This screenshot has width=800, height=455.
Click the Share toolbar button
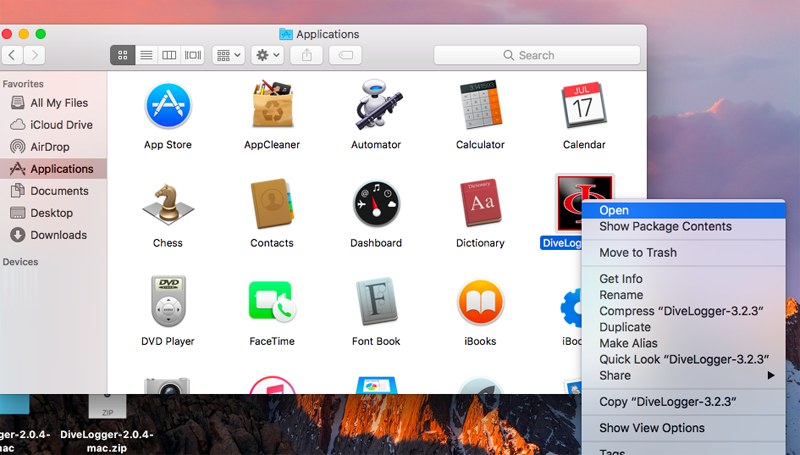coord(307,55)
